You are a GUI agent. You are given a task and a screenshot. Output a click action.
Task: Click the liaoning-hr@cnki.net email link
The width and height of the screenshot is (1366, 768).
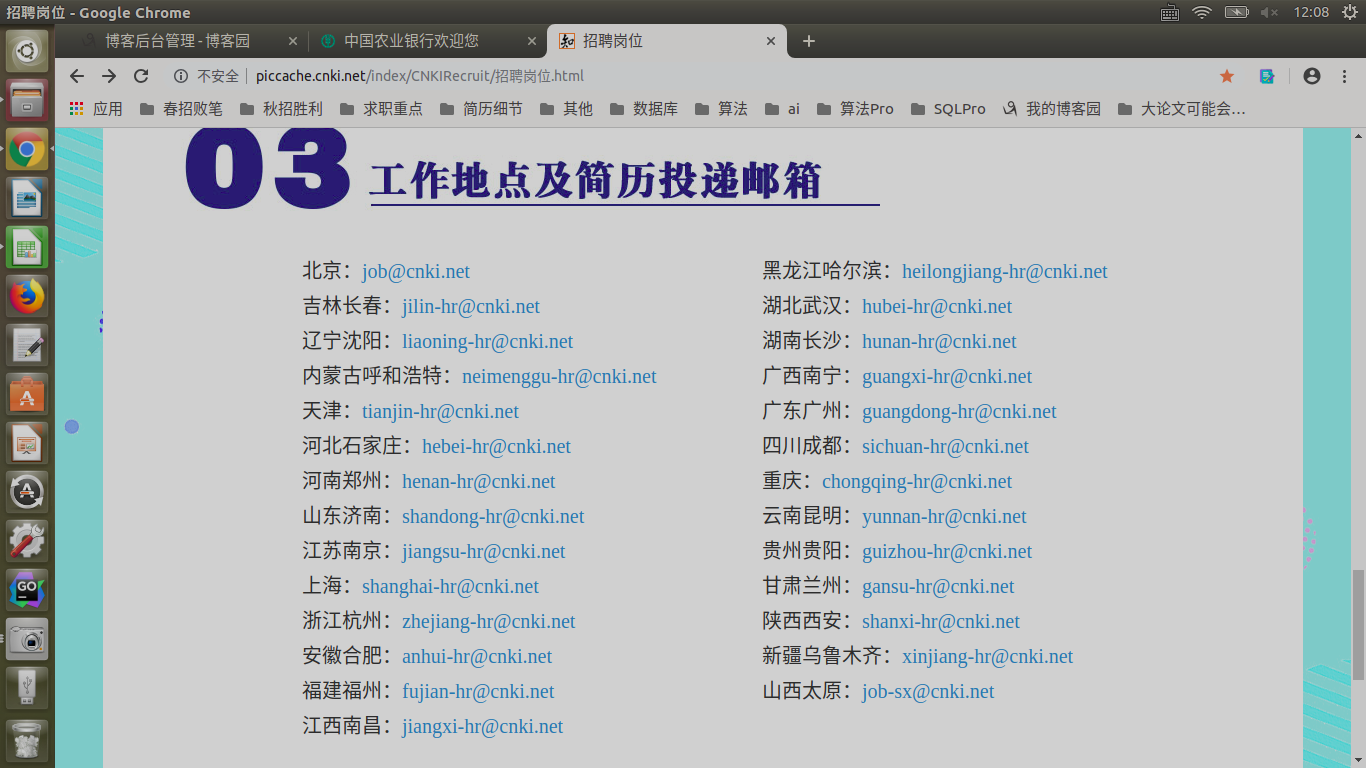tap(488, 341)
